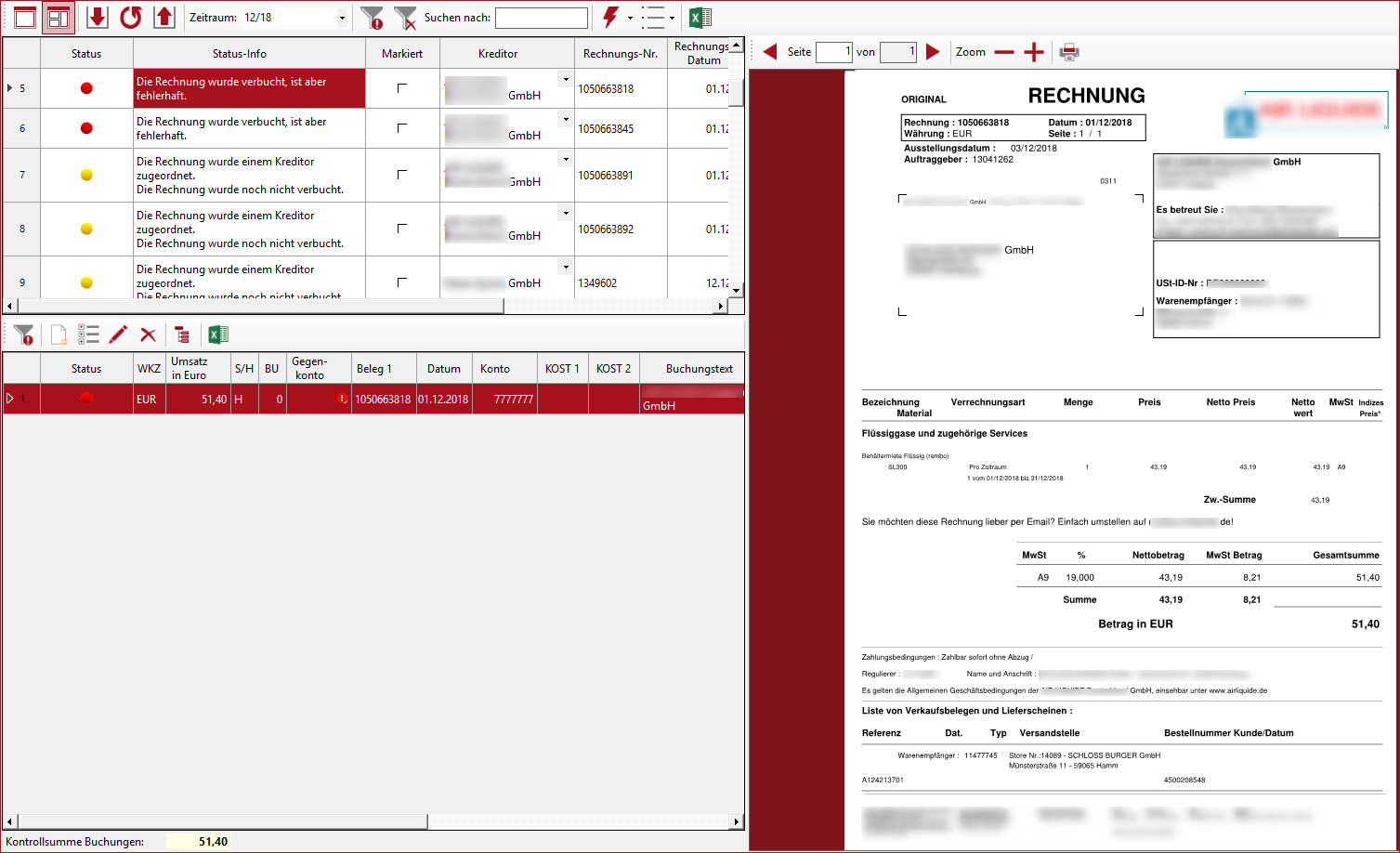The width and height of the screenshot is (1400, 853).
Task: Click the red pencil edit icon
Action: coord(118,335)
